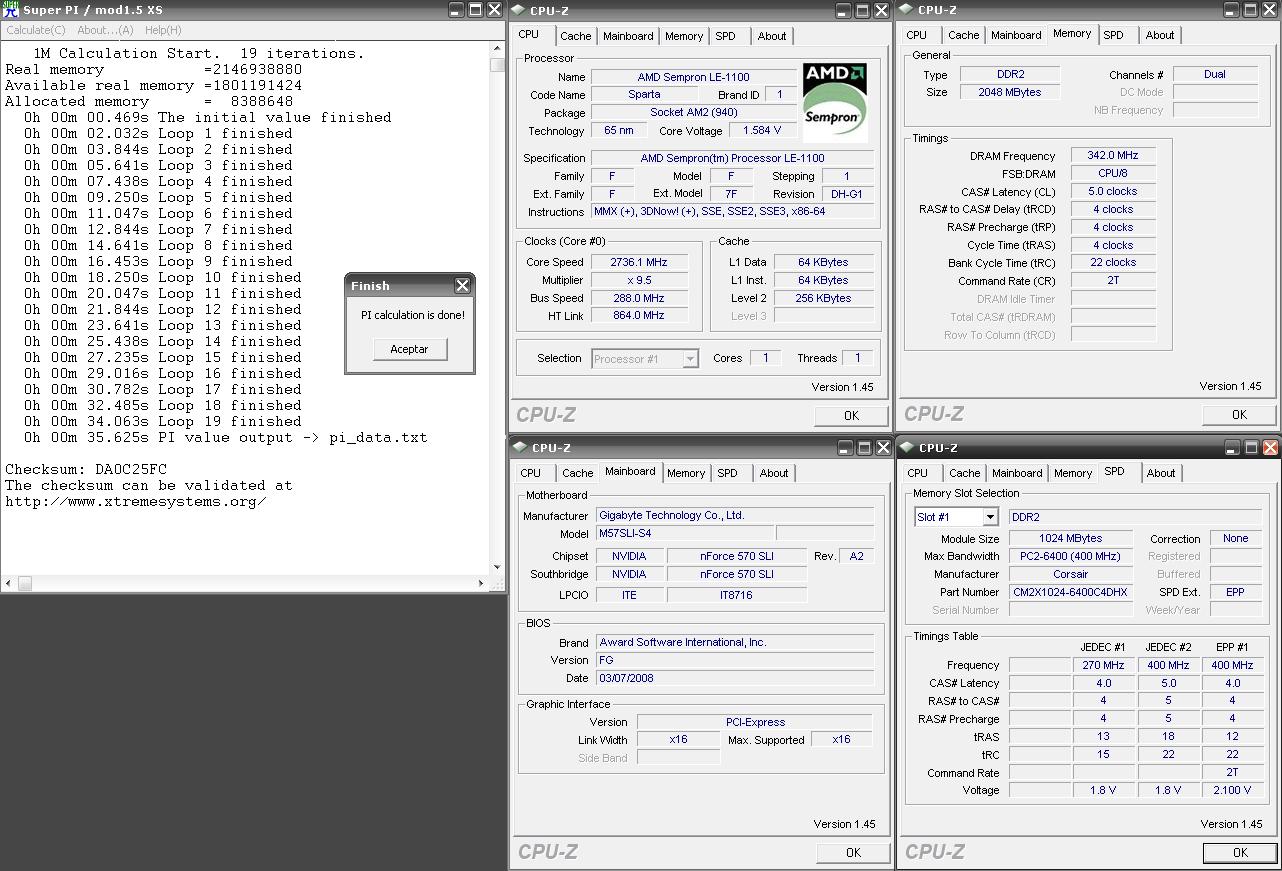1282x871 pixels.
Task: Maximize the Super PI window
Action: (476, 10)
